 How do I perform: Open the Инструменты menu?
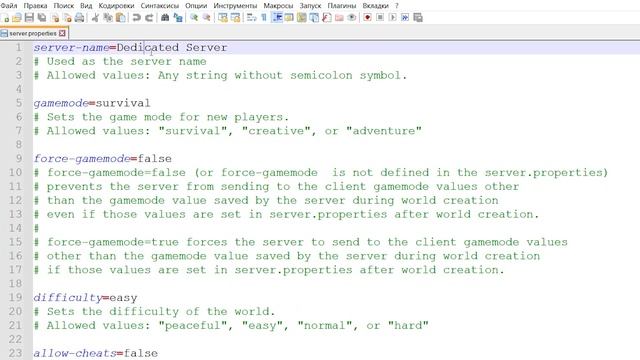tap(235, 6)
